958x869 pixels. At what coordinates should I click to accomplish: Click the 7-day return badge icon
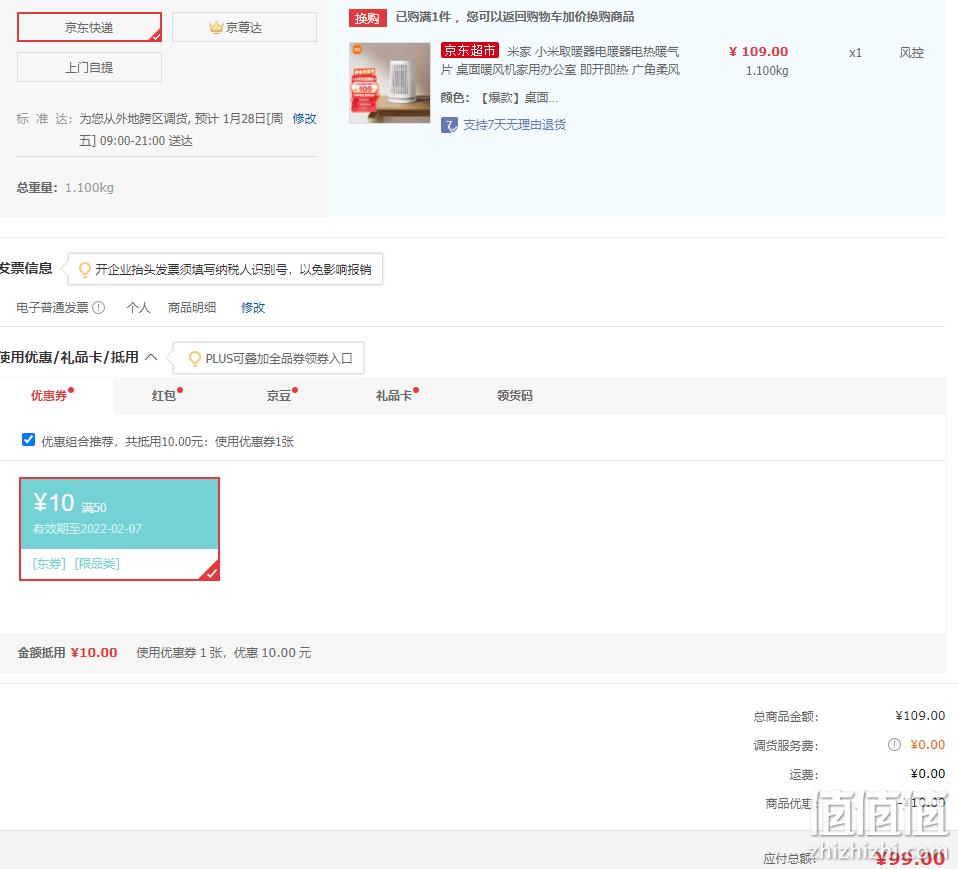449,125
